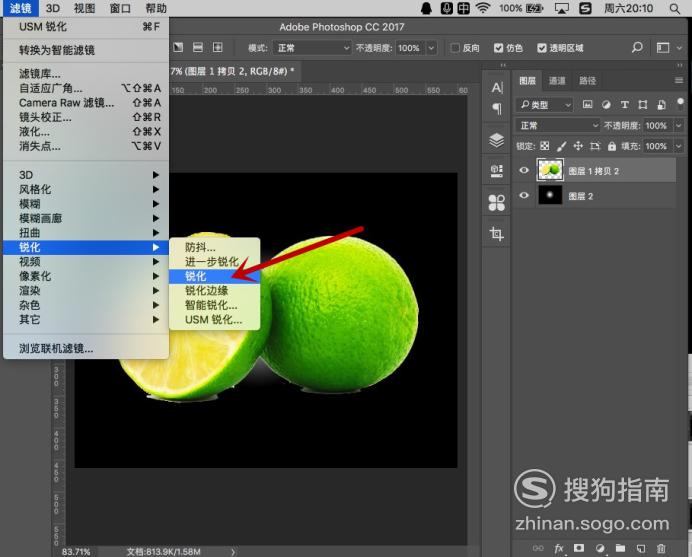692x557 pixels.
Task: Filter layers by smart object icon
Action: 661,105
